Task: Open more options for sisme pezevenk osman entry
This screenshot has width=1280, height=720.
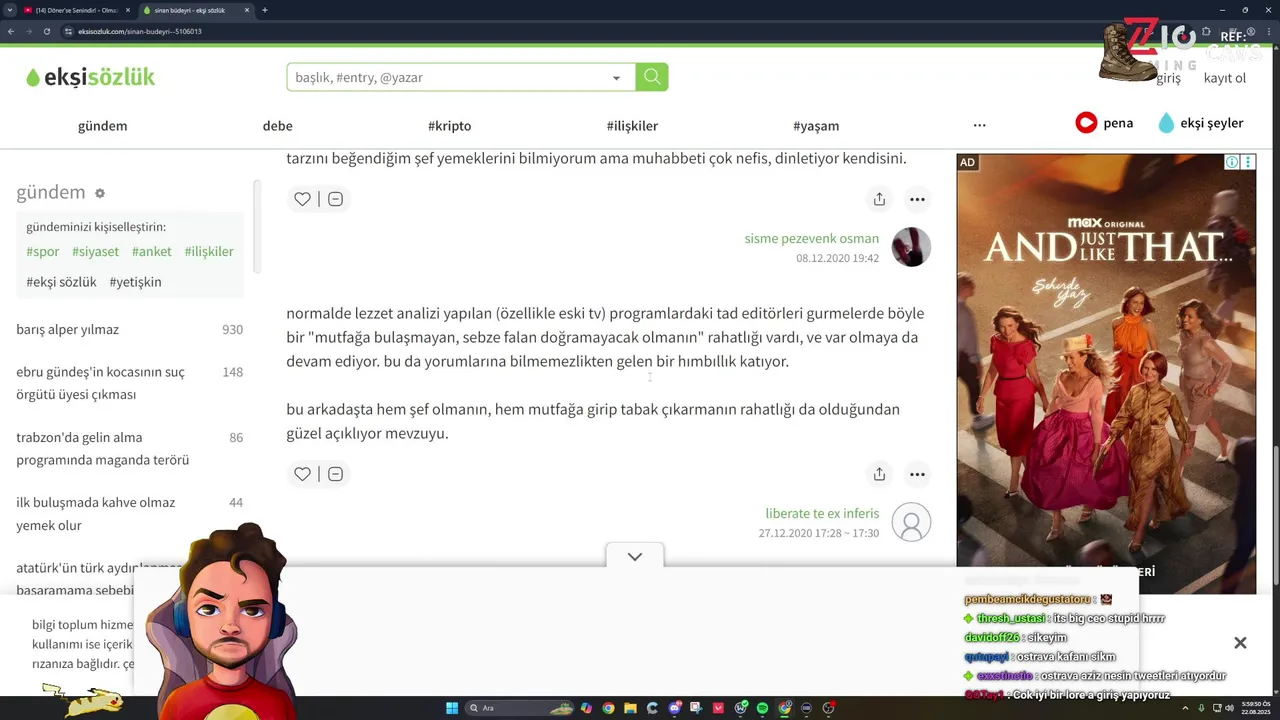Action: point(917,199)
